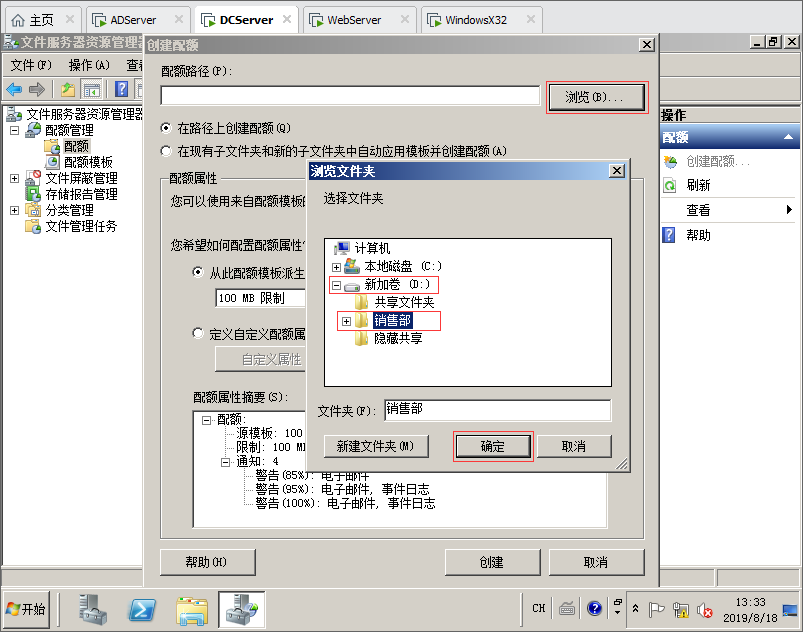
Task: Select 文件管理任务 node
Action: click(x=81, y=226)
